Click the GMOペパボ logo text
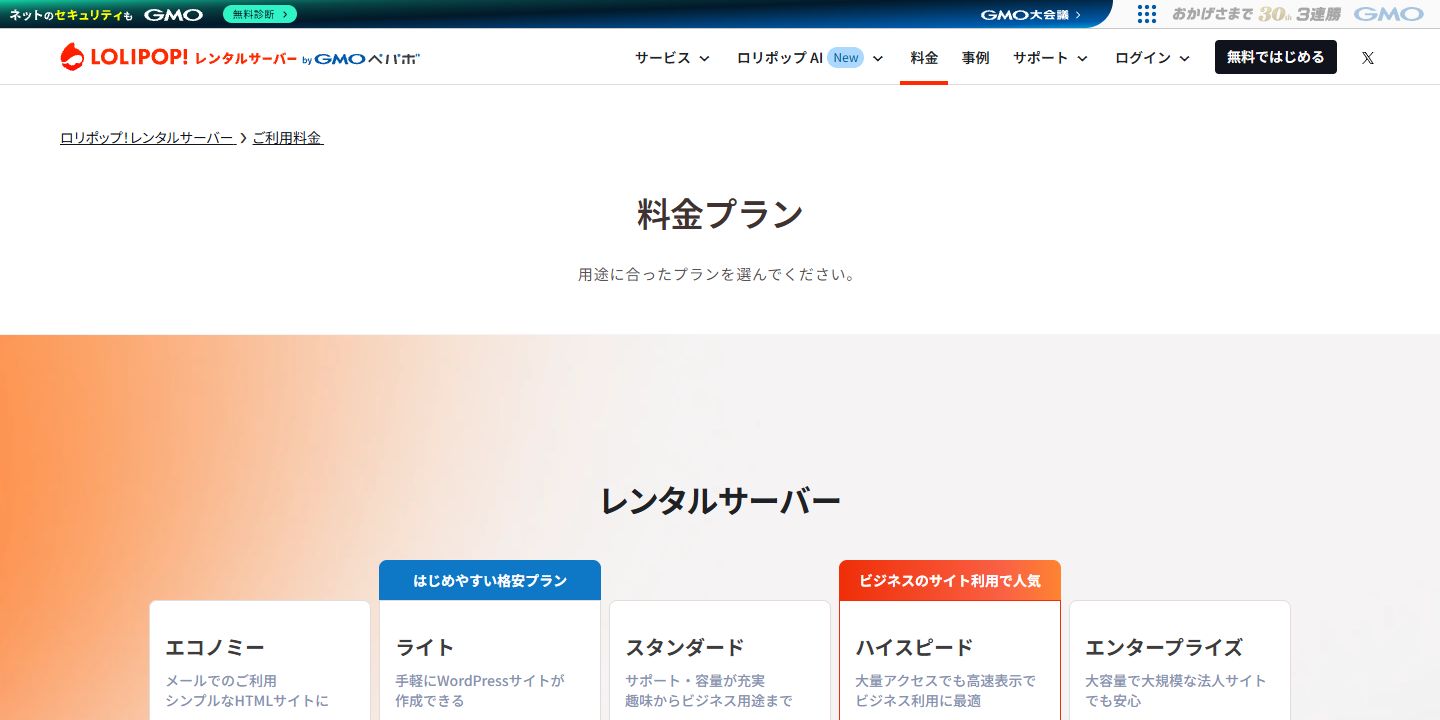This screenshot has height=720, width=1440. click(x=361, y=59)
